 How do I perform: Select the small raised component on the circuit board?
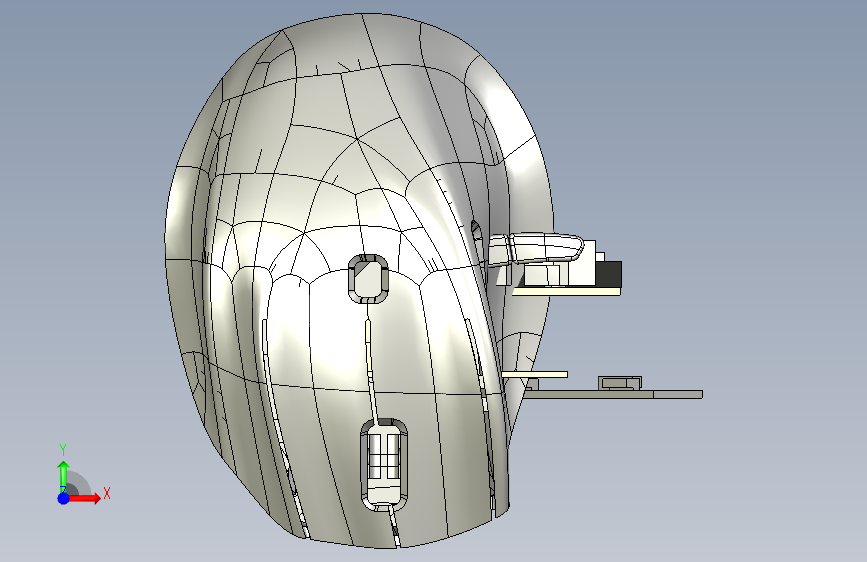[620, 383]
